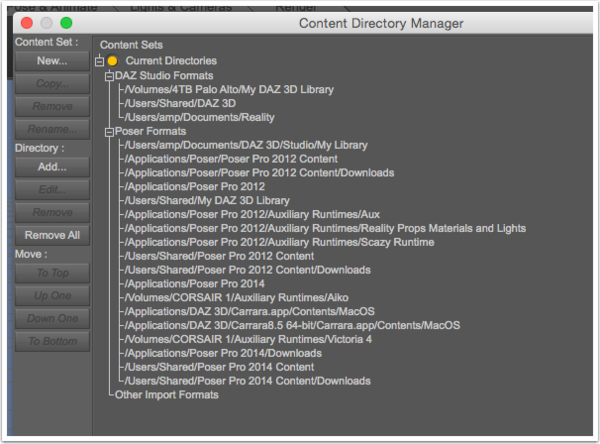The image size is (600, 444).
Task: Click the Content Sets column header
Action: tap(131, 45)
